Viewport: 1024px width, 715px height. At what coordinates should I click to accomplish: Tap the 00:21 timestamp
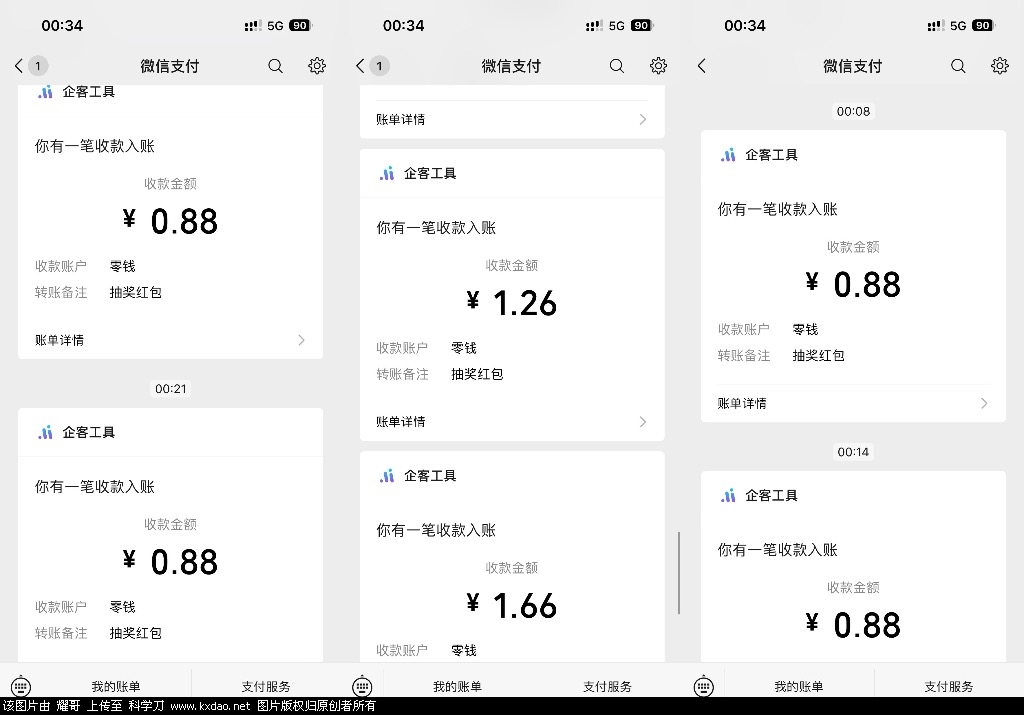click(x=170, y=389)
